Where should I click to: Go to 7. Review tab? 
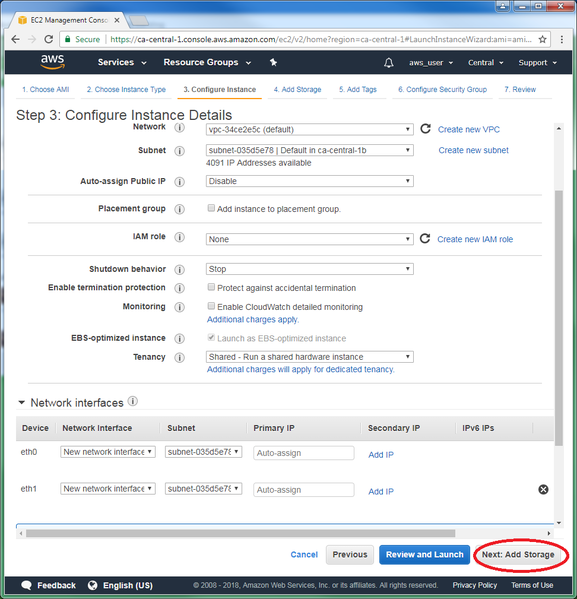click(520, 89)
